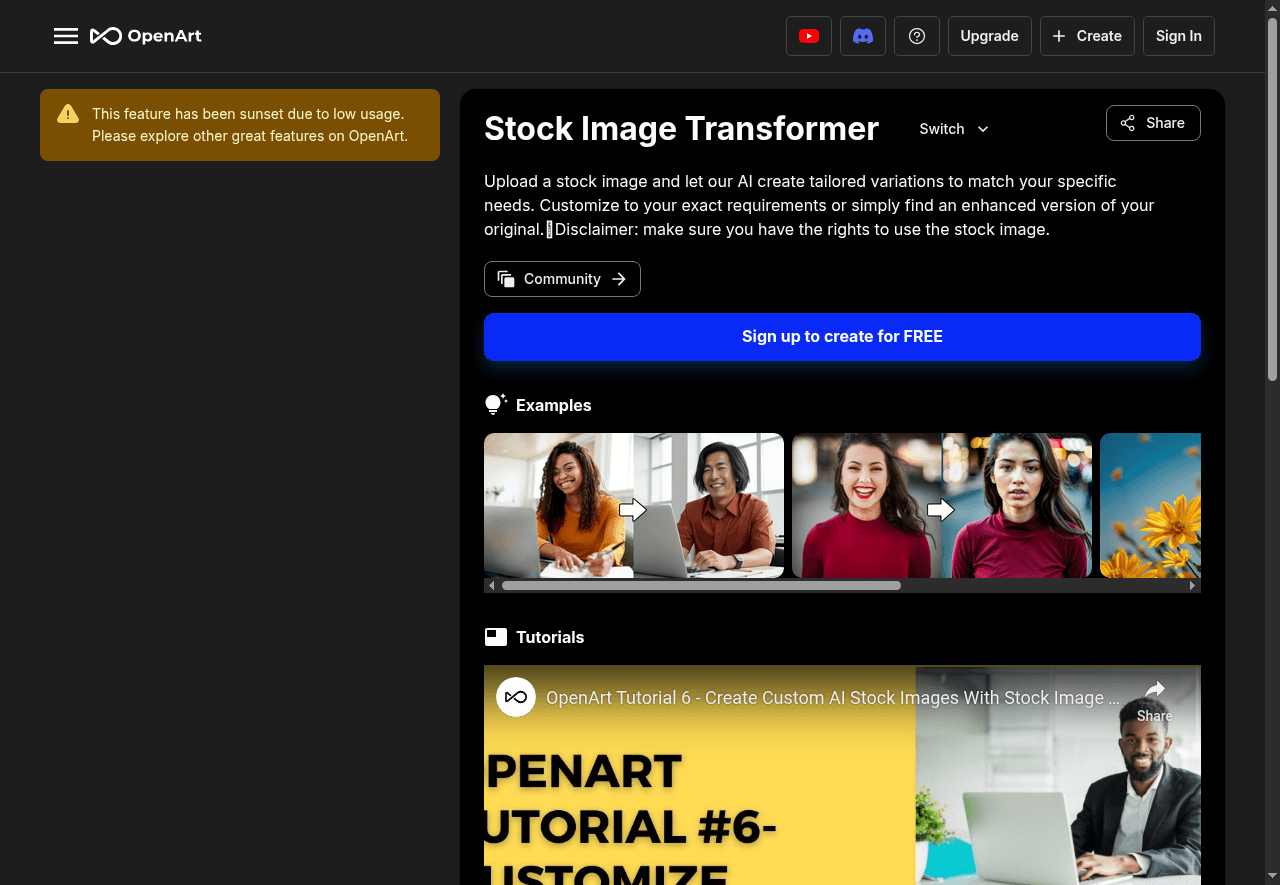This screenshot has width=1280, height=885.
Task: Click Upgrade in the top bar
Action: [x=989, y=35]
